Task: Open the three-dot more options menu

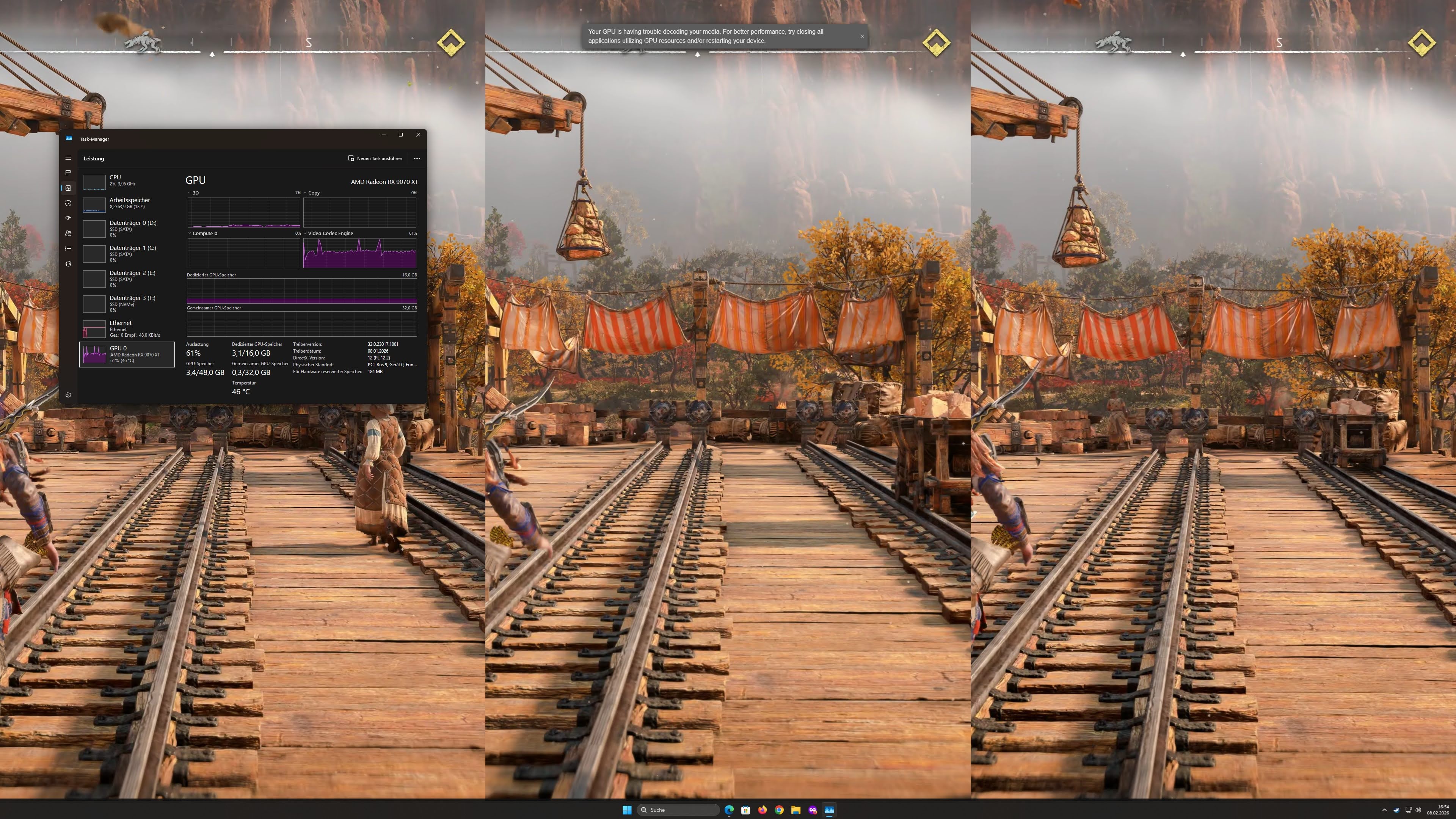Action: click(417, 158)
